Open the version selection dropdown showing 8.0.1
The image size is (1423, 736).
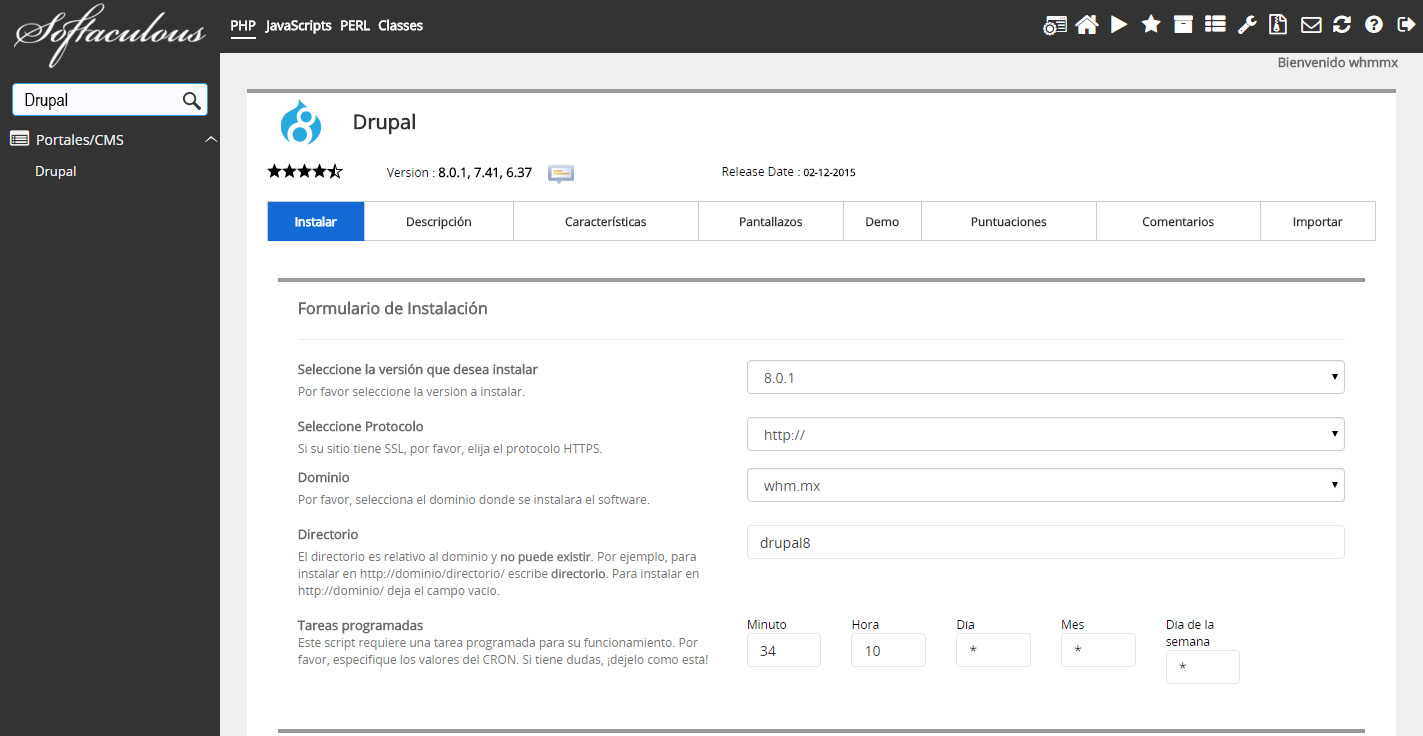1045,378
